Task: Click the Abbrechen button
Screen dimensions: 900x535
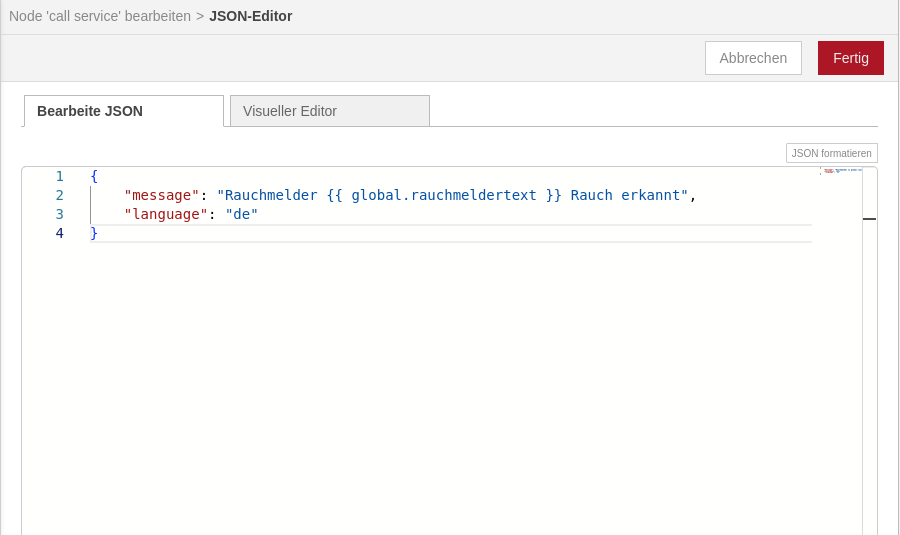Action: click(x=753, y=58)
